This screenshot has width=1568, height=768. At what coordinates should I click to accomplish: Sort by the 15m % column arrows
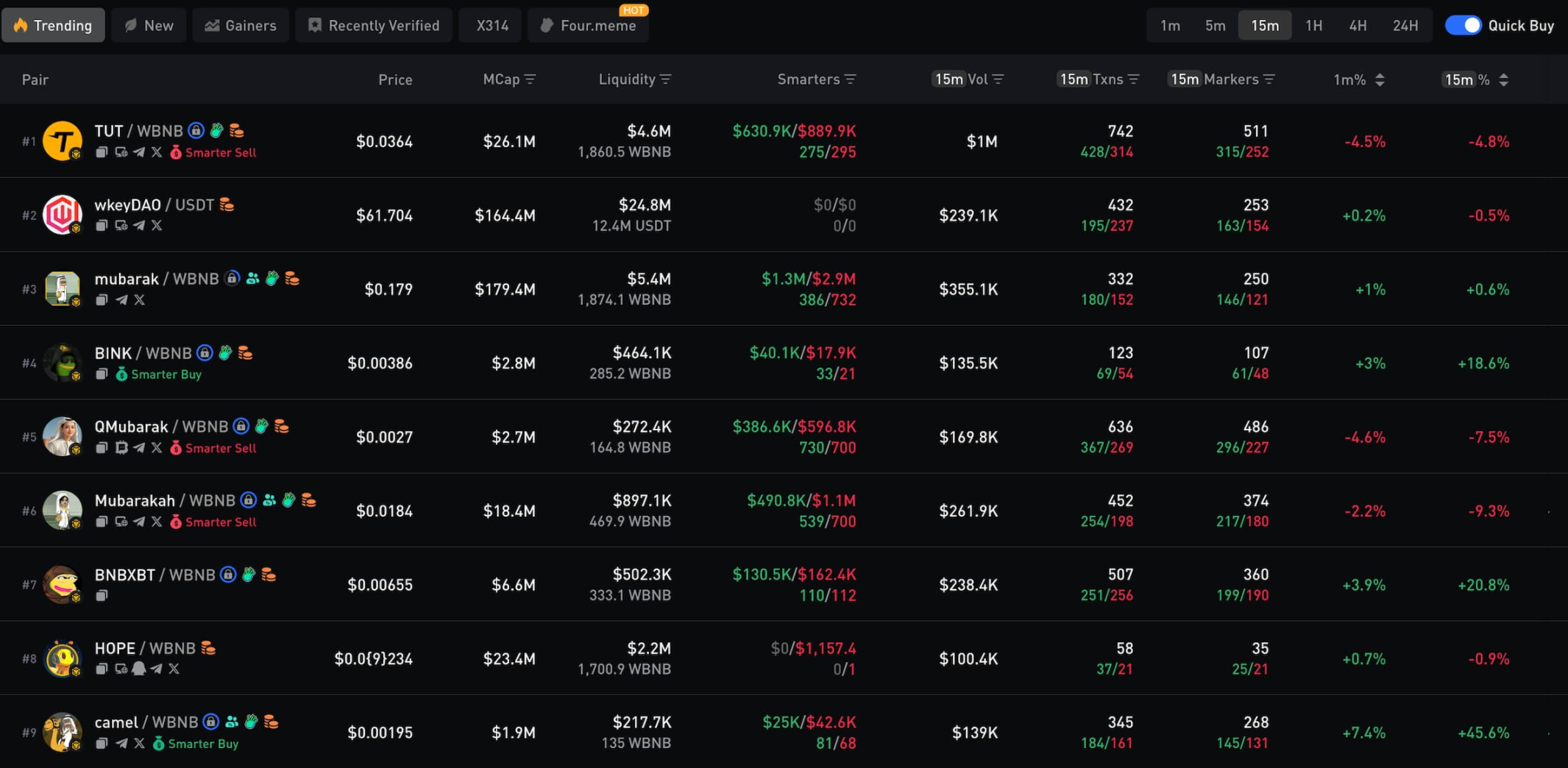pos(1503,79)
